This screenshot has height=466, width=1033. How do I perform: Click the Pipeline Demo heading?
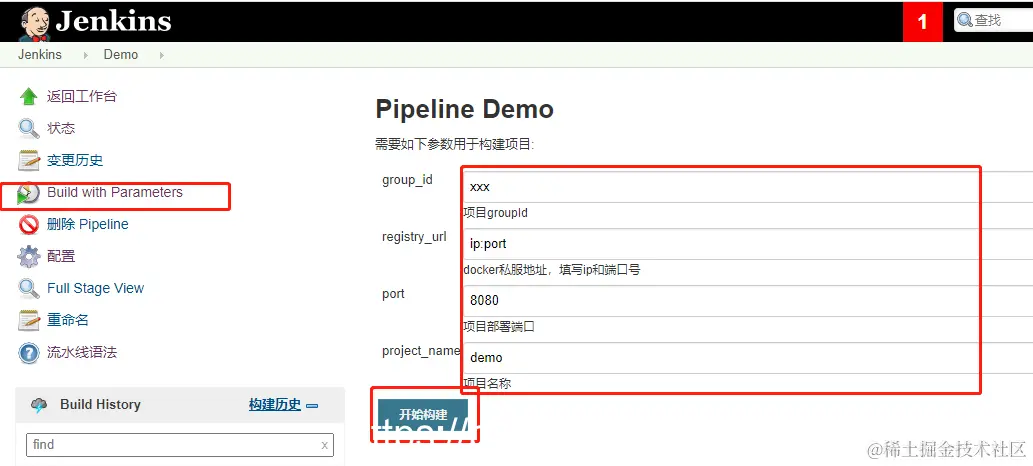464,109
